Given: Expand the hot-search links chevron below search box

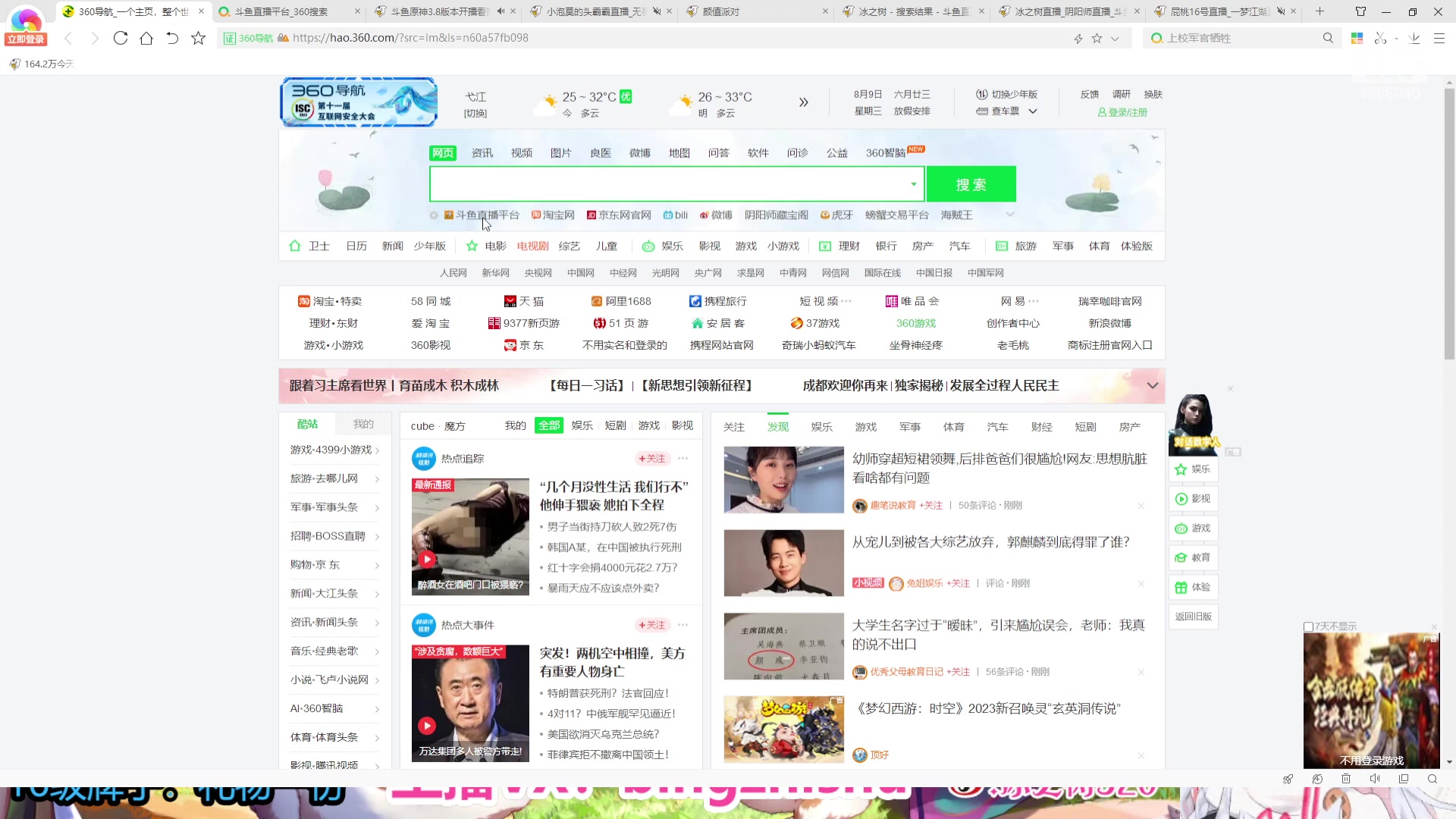Looking at the screenshot, I should coord(1010,215).
